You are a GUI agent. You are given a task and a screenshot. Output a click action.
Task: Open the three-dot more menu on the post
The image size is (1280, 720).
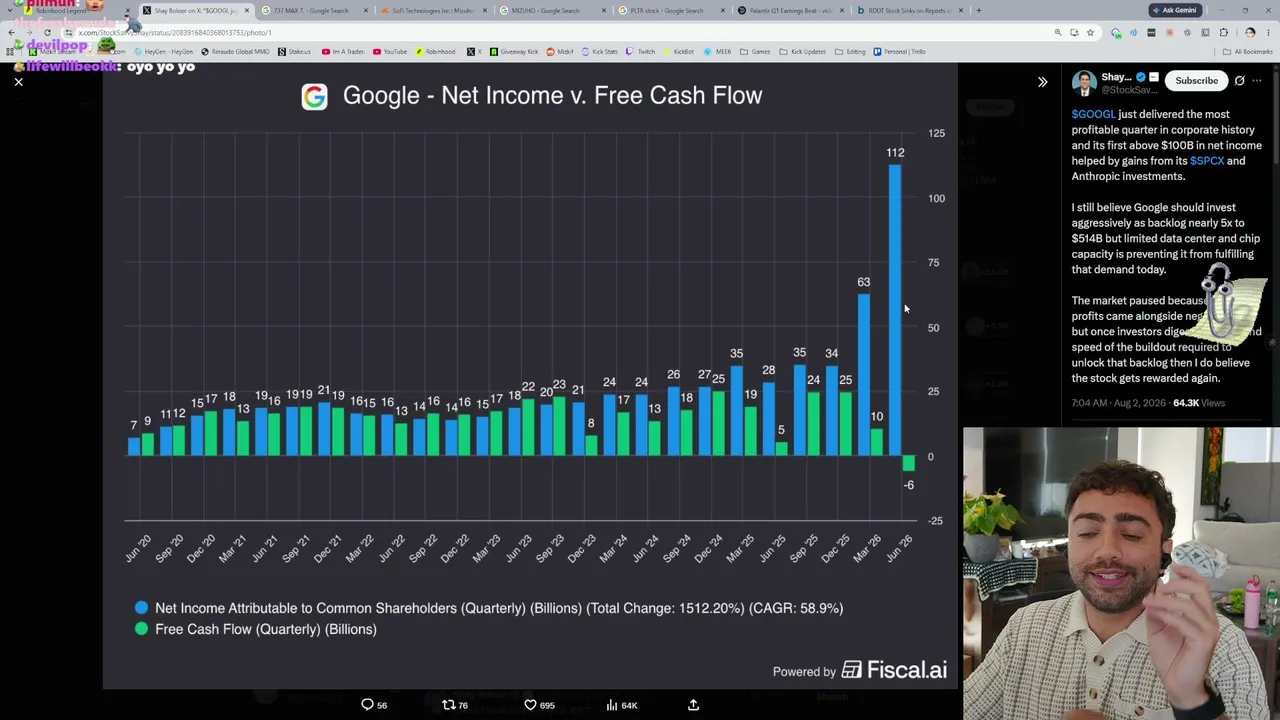(x=1257, y=80)
